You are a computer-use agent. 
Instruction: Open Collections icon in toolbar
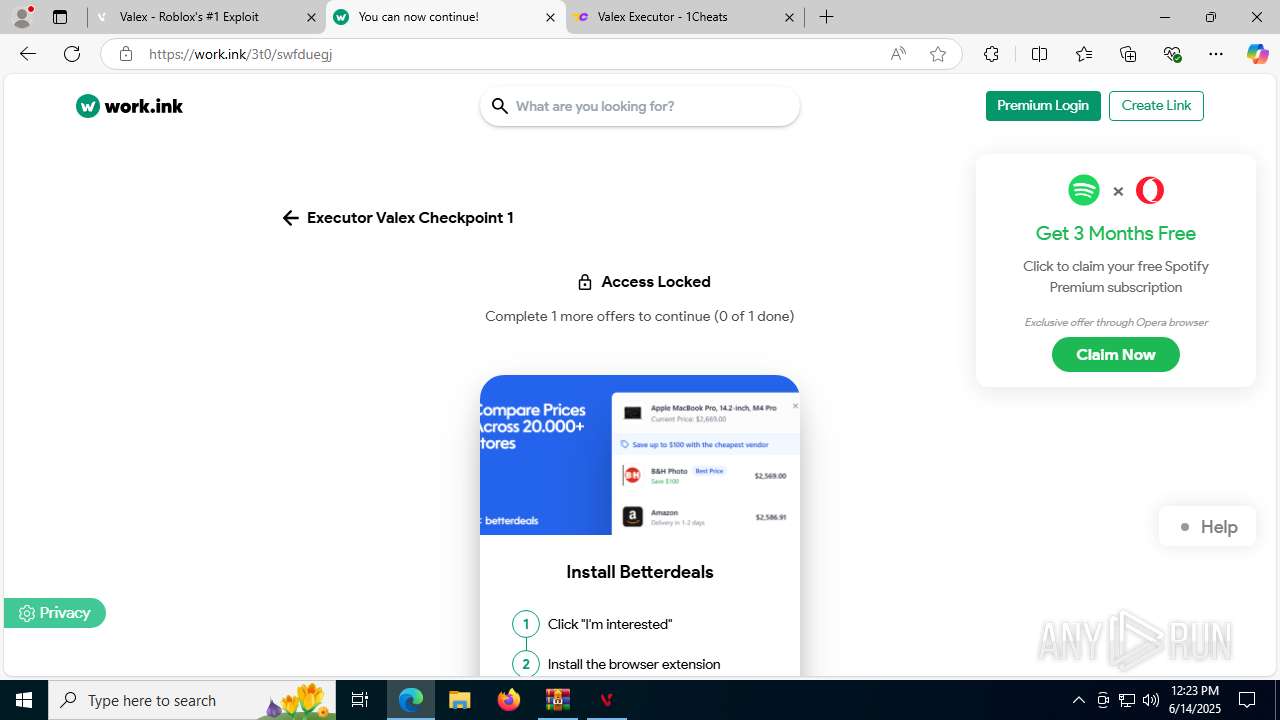click(x=1128, y=54)
